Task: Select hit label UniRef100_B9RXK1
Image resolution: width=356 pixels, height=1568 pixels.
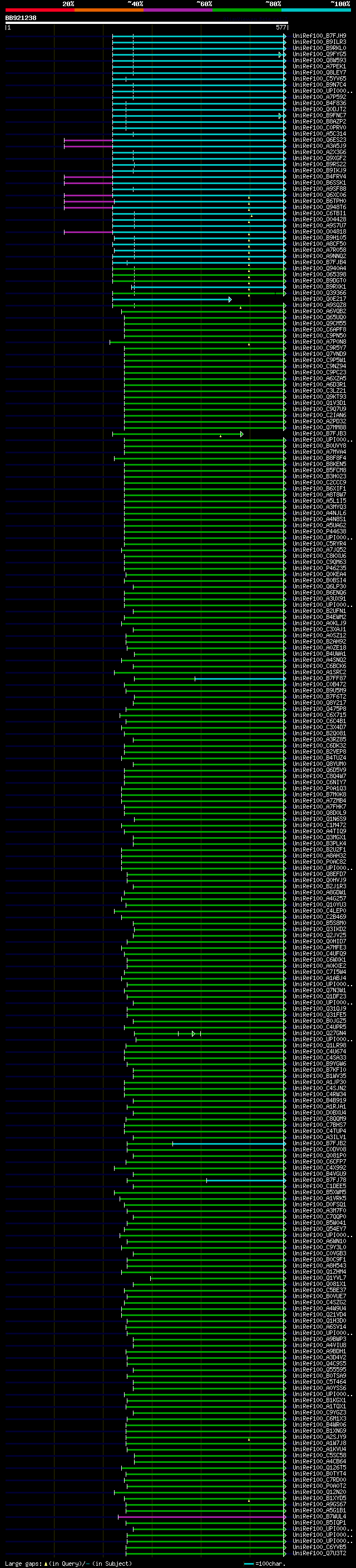Action: point(319,286)
